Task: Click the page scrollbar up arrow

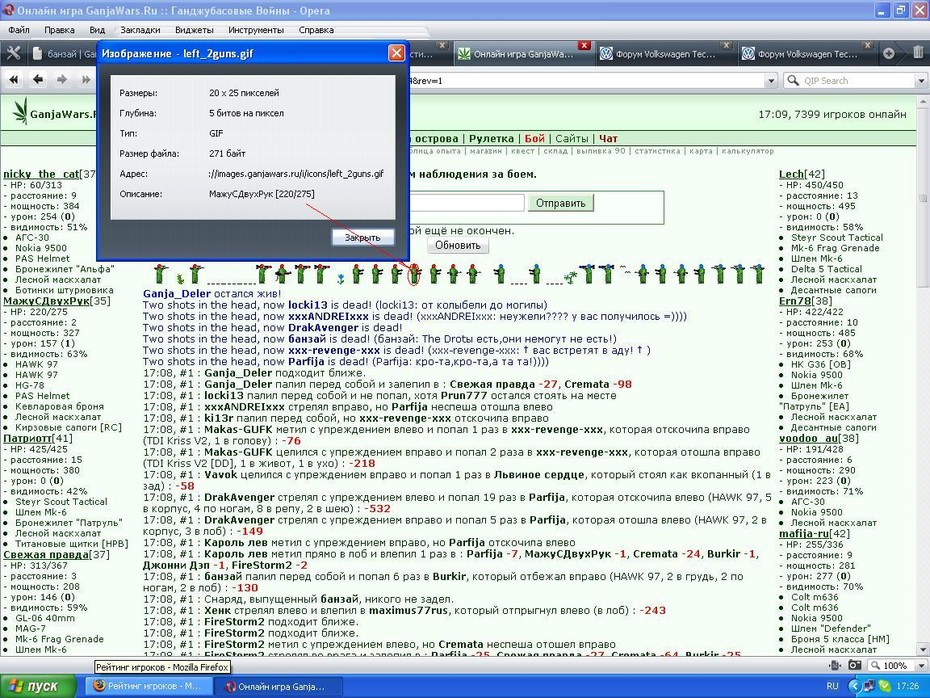Action: click(923, 101)
